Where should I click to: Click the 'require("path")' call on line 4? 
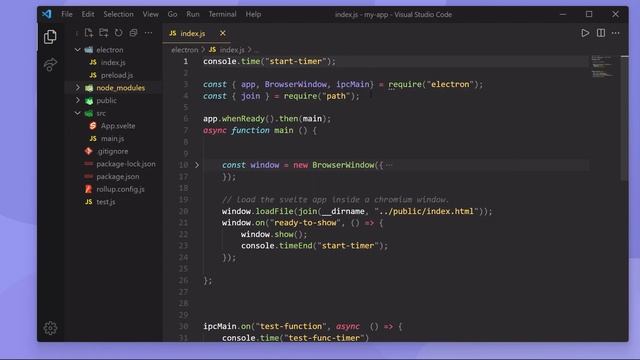click(x=320, y=96)
